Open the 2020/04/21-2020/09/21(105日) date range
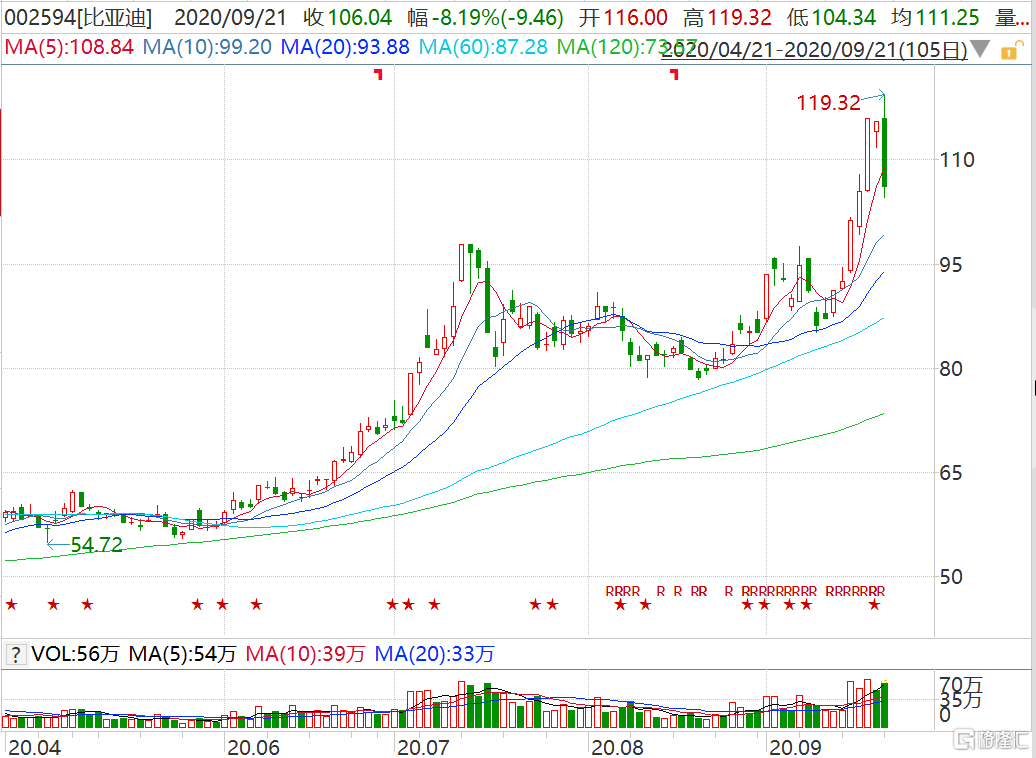Screen dimensions: 1036x758 pyautogui.click(x=814, y=50)
